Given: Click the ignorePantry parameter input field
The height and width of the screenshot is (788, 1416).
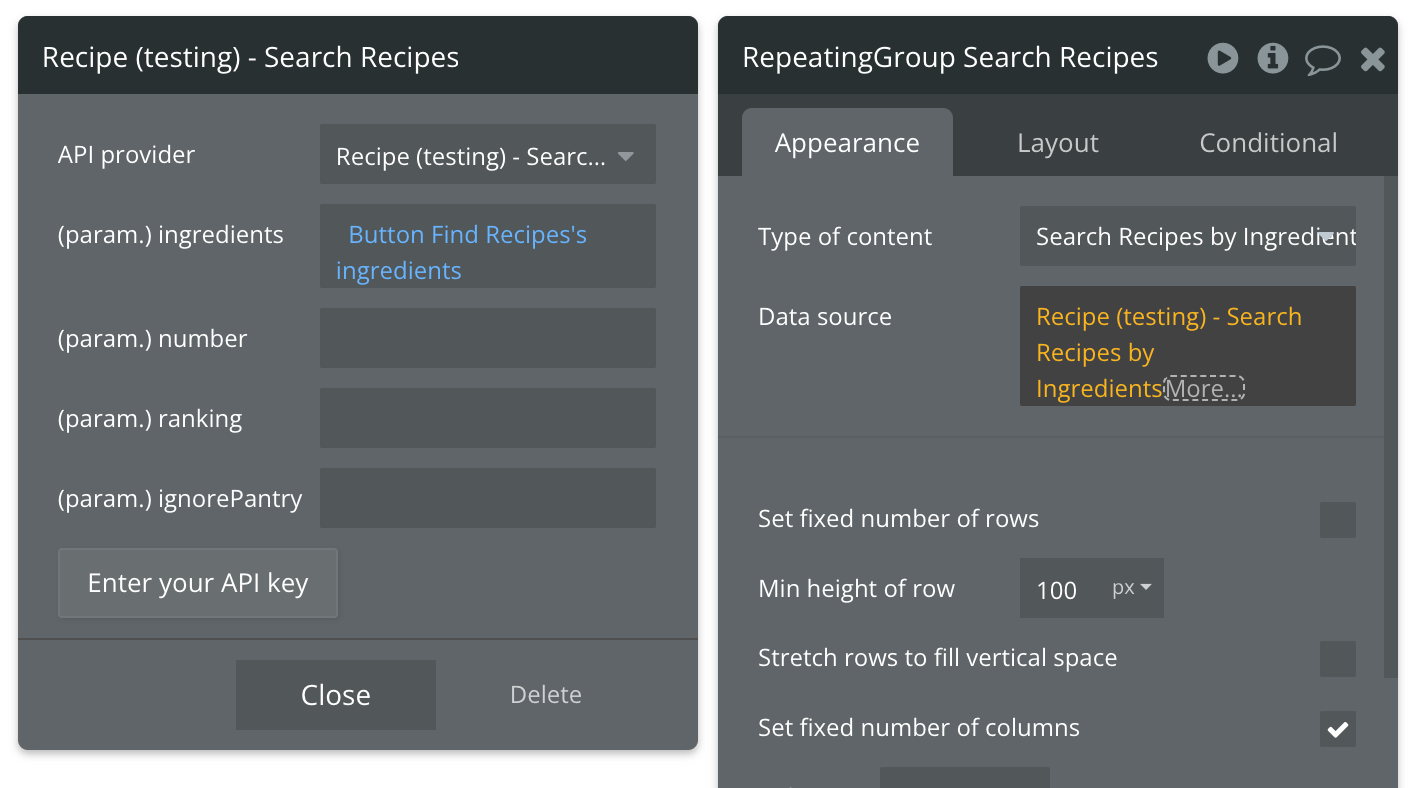Looking at the screenshot, I should tap(487, 498).
